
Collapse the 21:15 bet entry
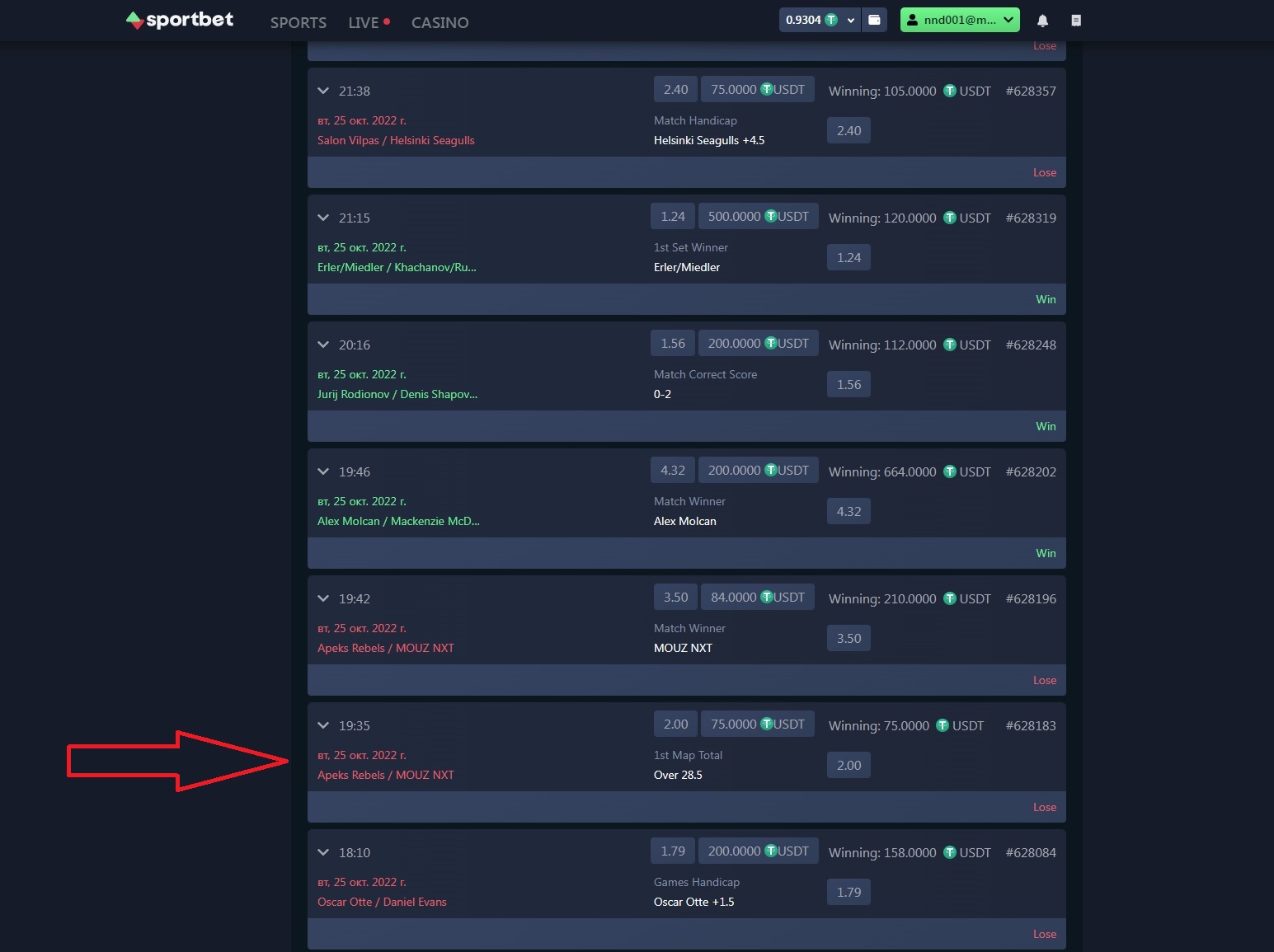click(x=323, y=218)
